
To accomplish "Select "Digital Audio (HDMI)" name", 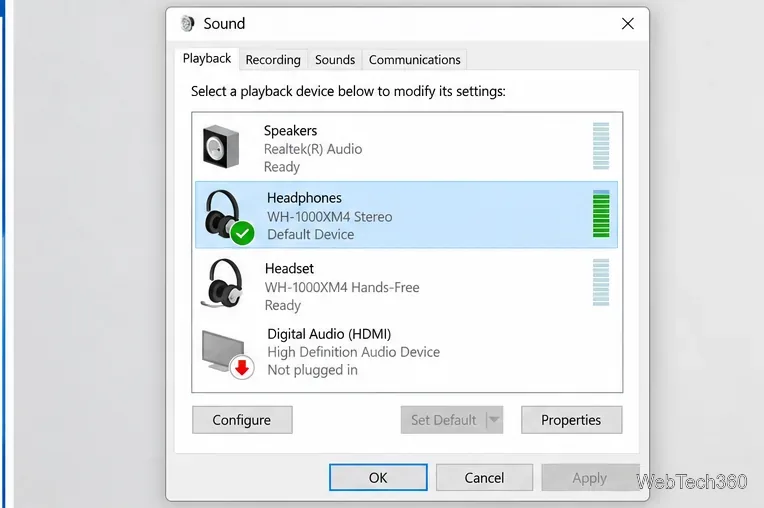I will tap(329, 334).
